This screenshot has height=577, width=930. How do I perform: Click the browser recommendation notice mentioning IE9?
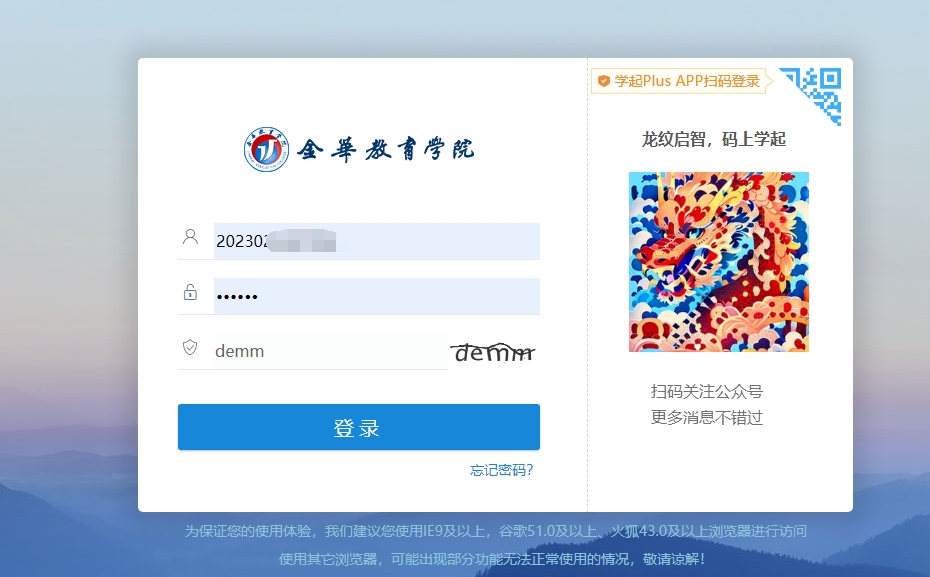tap(495, 530)
